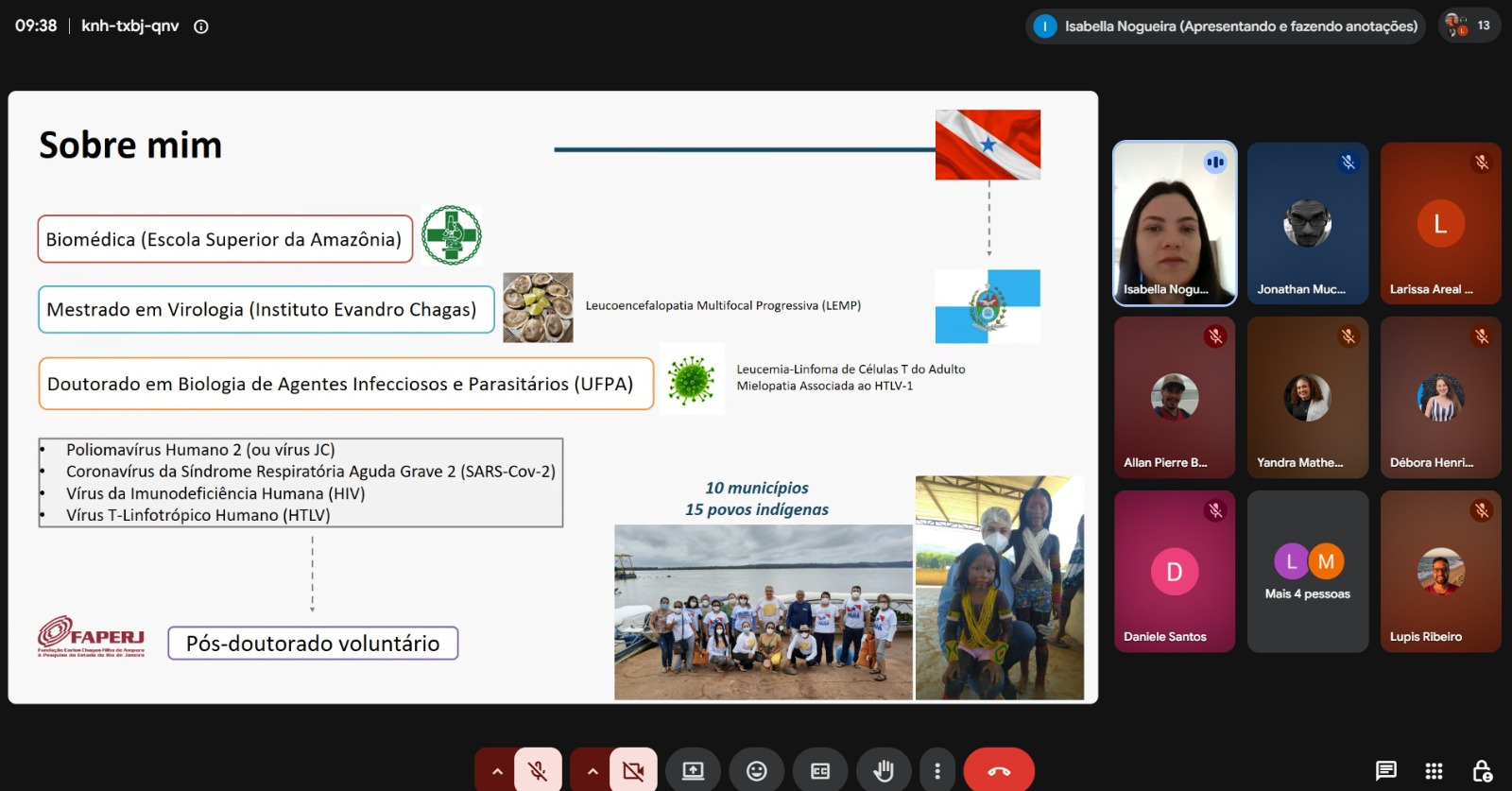Turn on the camera
The height and width of the screenshot is (791, 1512).
coord(633,770)
